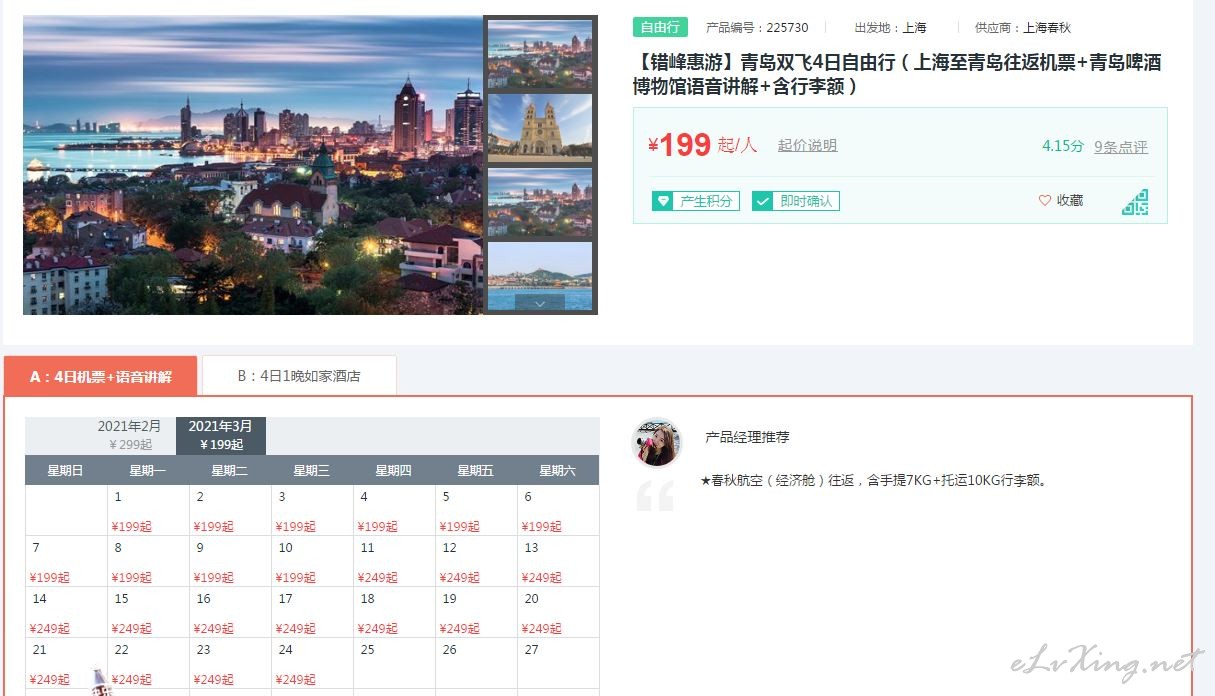1215x696 pixels.
Task: Click the 收藏 favorite link
Action: point(1070,201)
